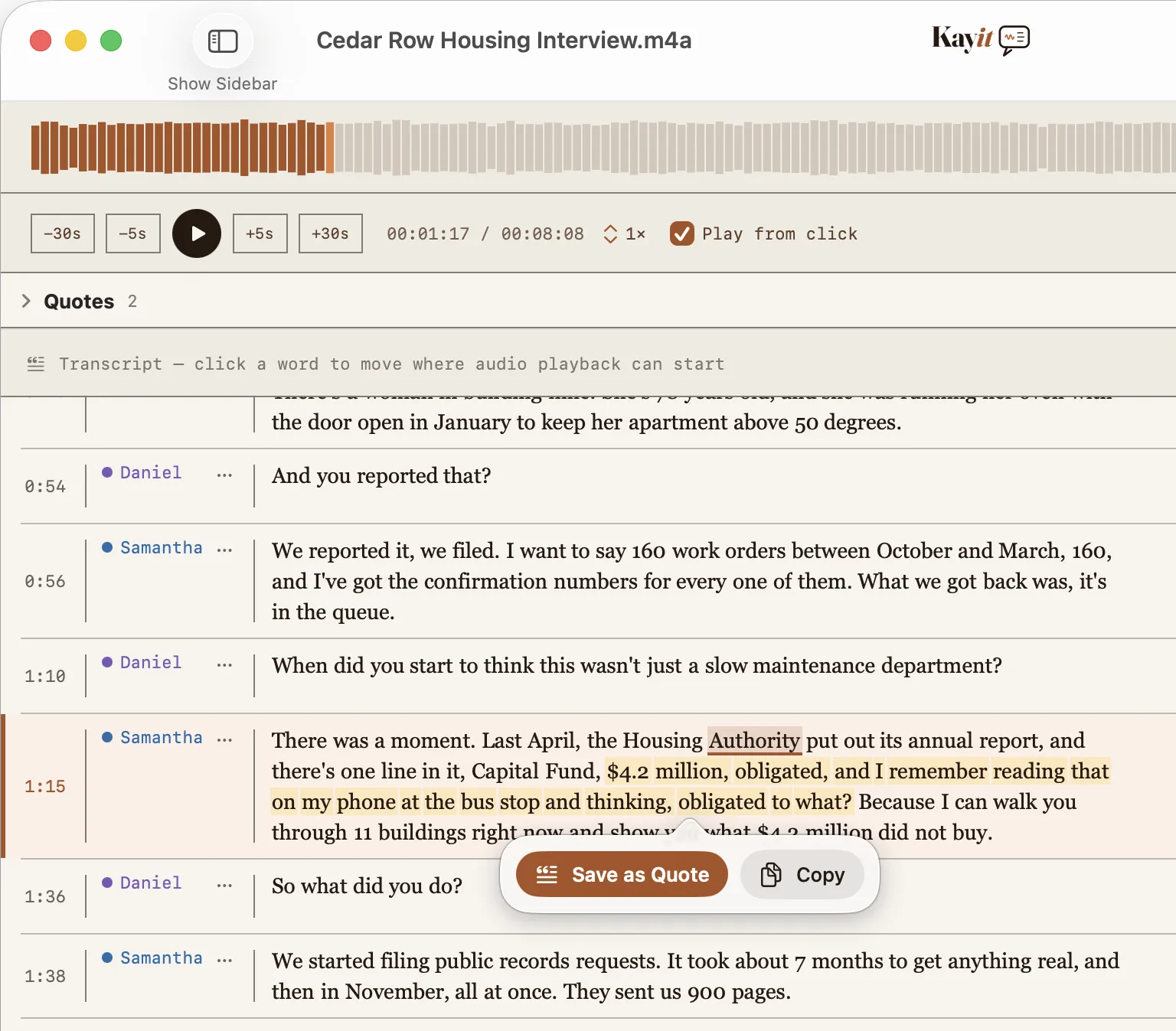This screenshot has width=1176, height=1031.
Task: Click the waveform playhead bar
Action: coord(330,147)
